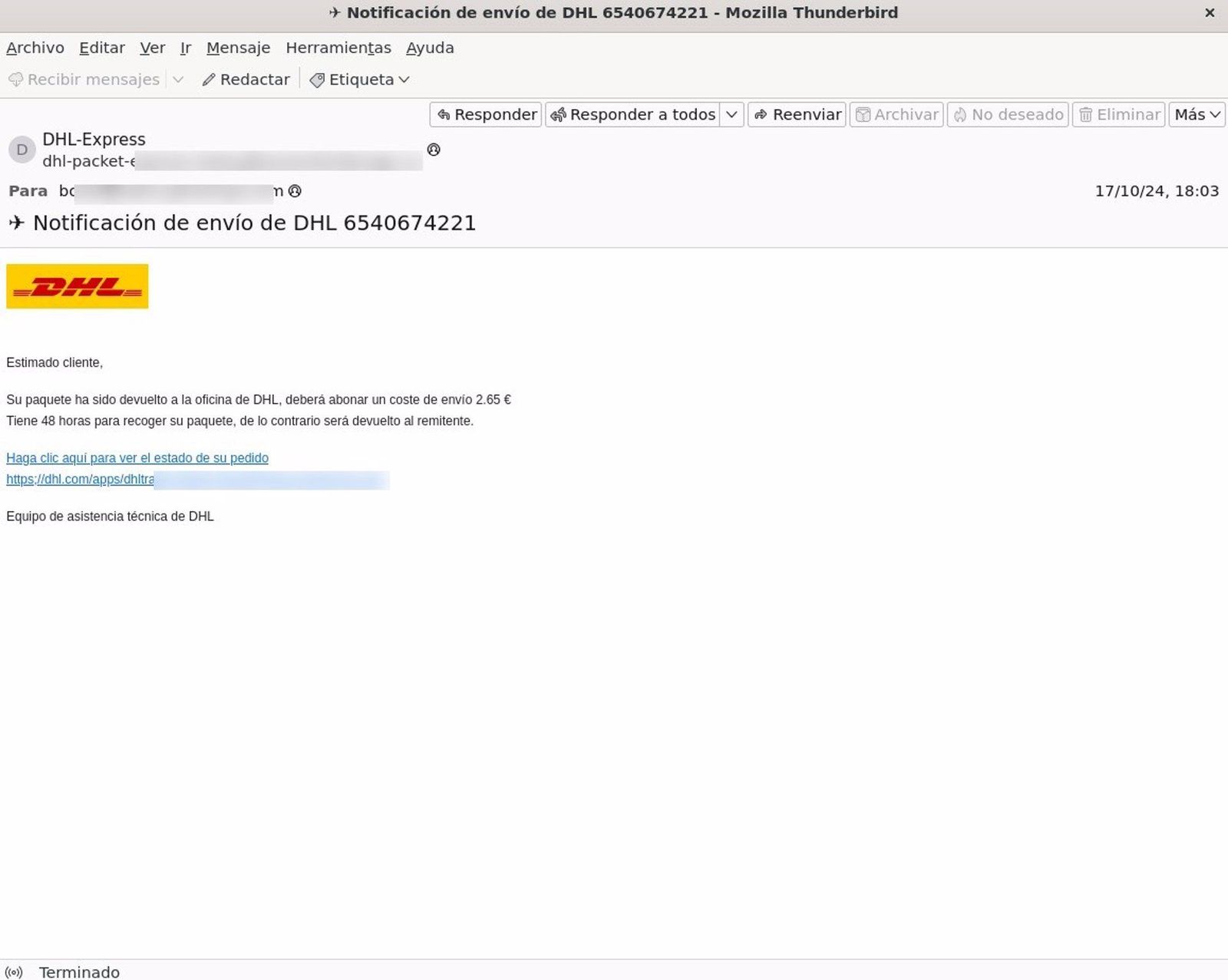The height and width of the screenshot is (980, 1228).
Task: Click the Recibir mensajes cloud icon
Action: (15, 79)
